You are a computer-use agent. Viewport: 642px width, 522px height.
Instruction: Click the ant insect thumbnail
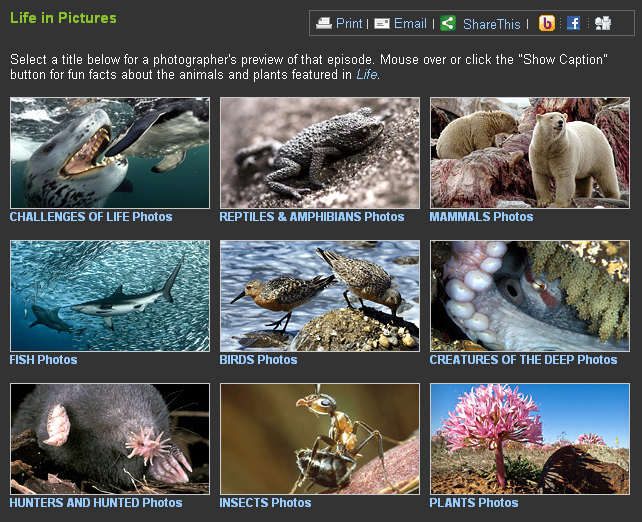320,439
